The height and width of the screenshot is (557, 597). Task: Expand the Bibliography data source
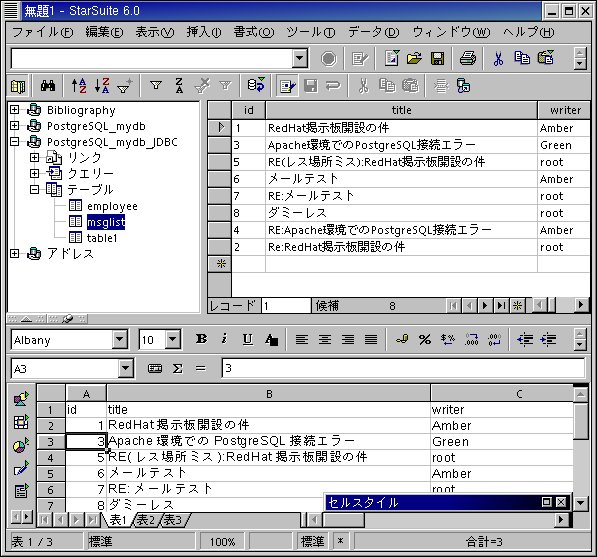click(x=14, y=110)
